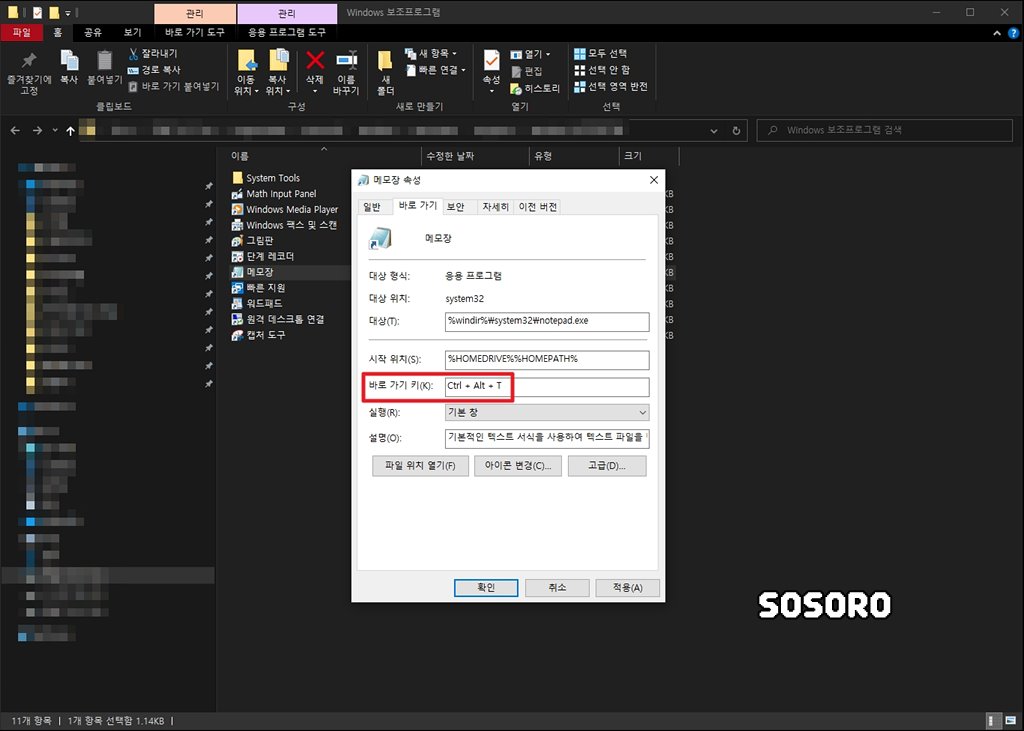Select the 단계 레코더 shortcut
The image size is (1024, 731).
[263, 256]
